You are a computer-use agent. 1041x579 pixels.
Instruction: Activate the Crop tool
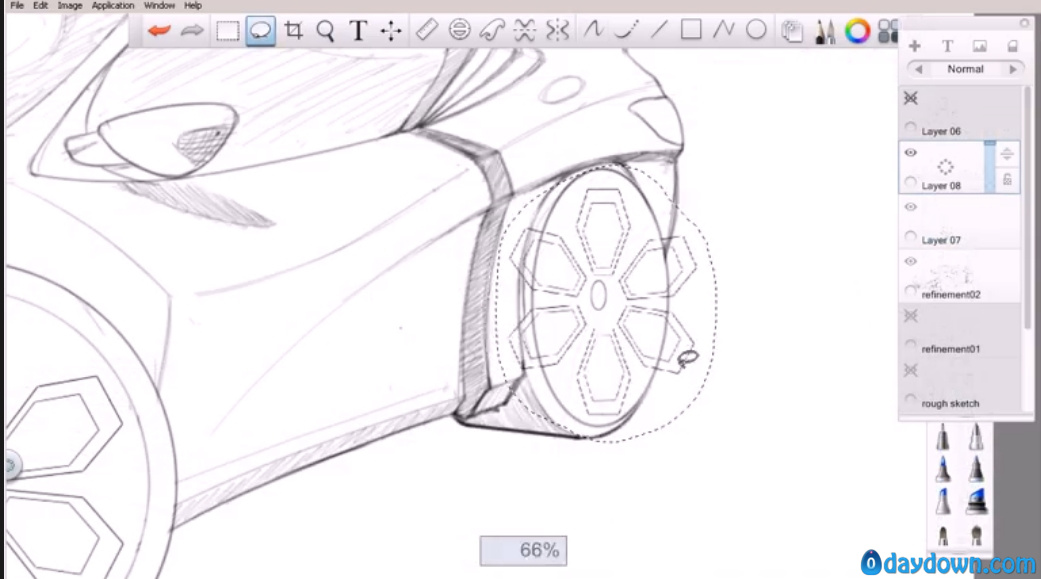tap(293, 31)
